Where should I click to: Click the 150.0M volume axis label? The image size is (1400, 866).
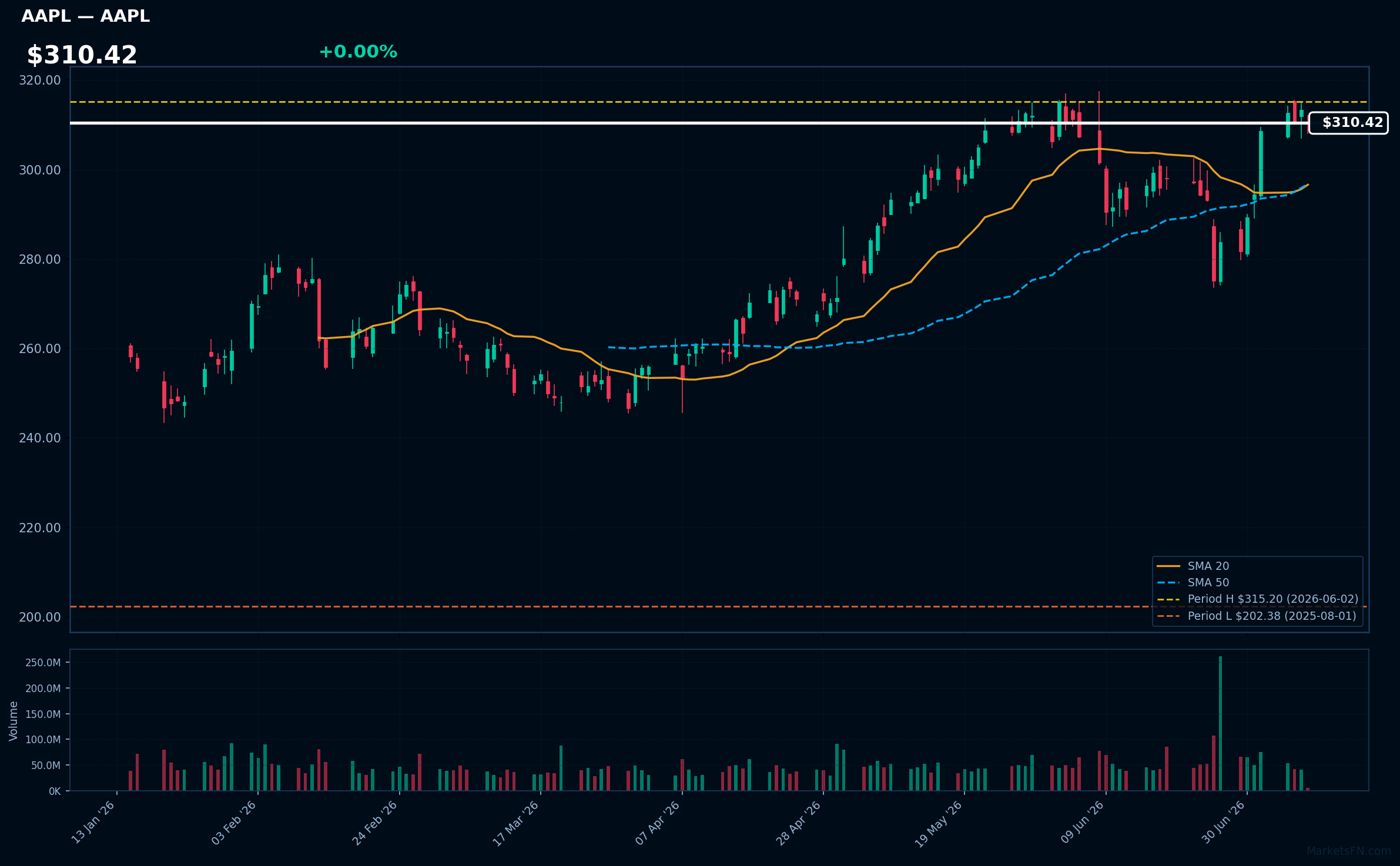tap(43, 714)
